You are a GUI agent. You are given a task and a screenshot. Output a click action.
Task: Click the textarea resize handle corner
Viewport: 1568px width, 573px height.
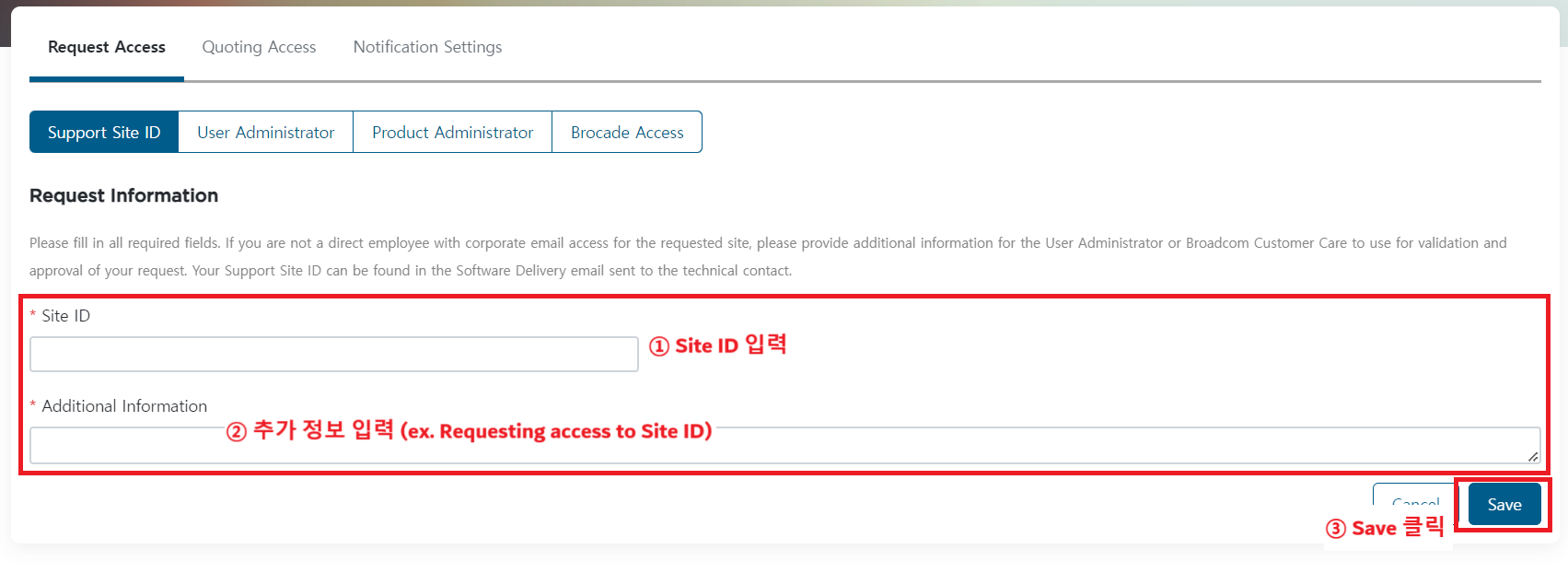click(1533, 457)
